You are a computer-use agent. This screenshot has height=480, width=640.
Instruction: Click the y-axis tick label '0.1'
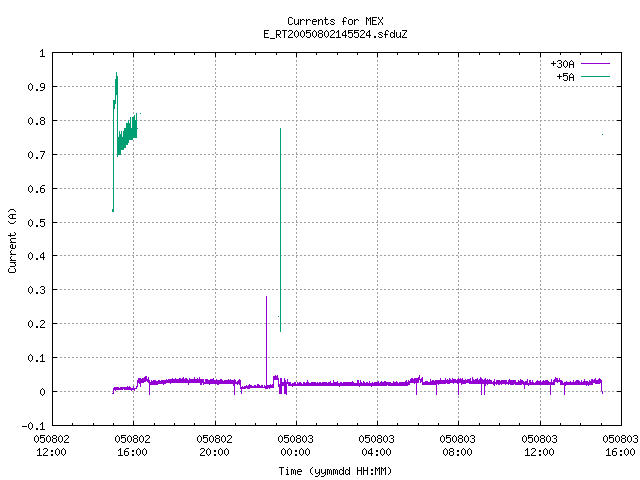(x=36, y=358)
